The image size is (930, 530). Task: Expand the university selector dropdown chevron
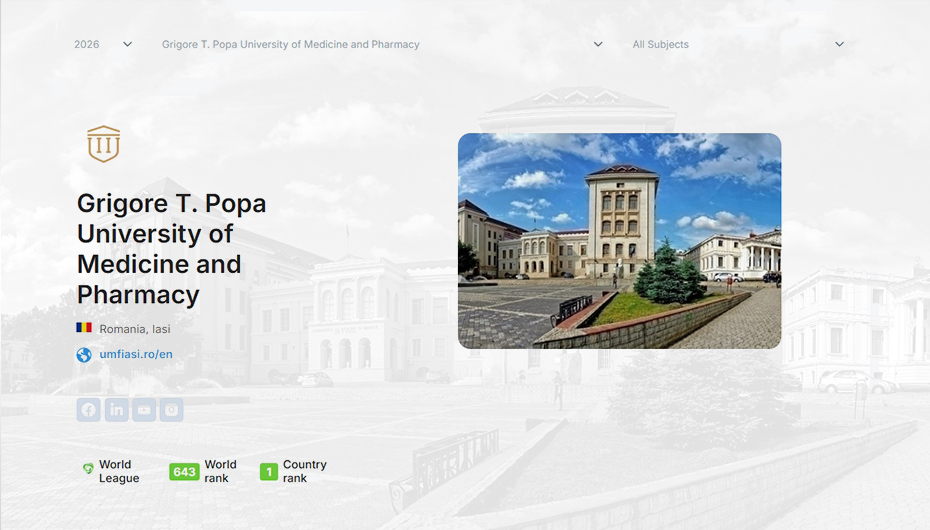[598, 44]
